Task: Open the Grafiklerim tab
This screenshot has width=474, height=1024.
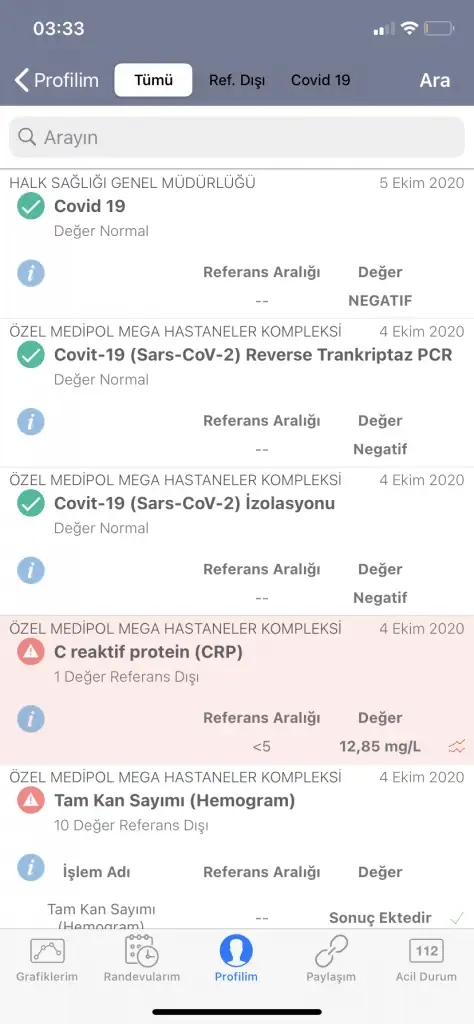Action: point(47,960)
